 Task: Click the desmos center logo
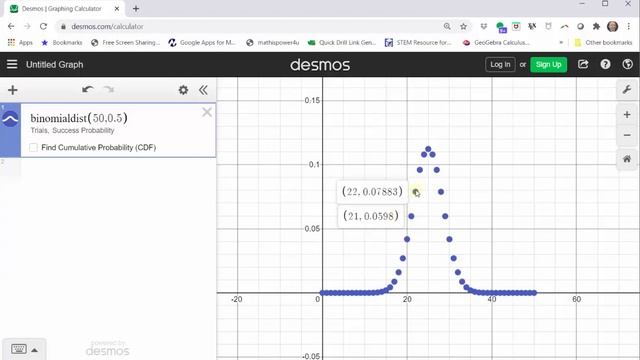(320, 65)
